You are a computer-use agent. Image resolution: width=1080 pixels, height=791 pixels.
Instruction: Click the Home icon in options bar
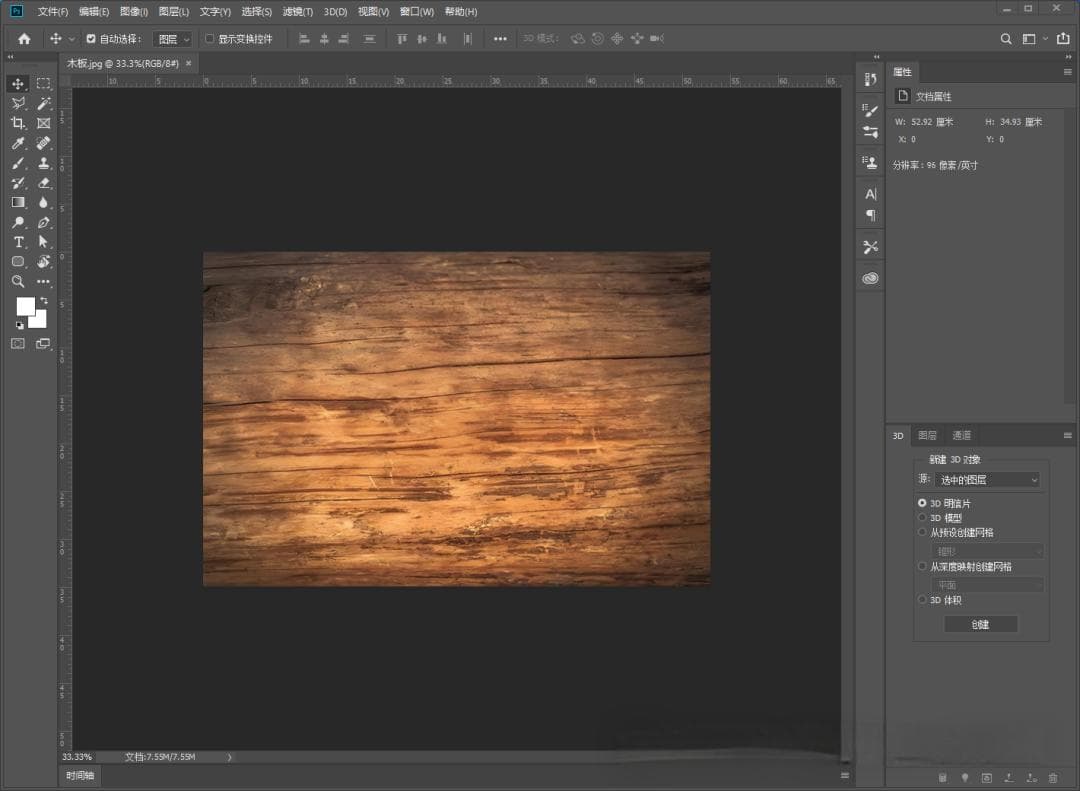[x=24, y=39]
